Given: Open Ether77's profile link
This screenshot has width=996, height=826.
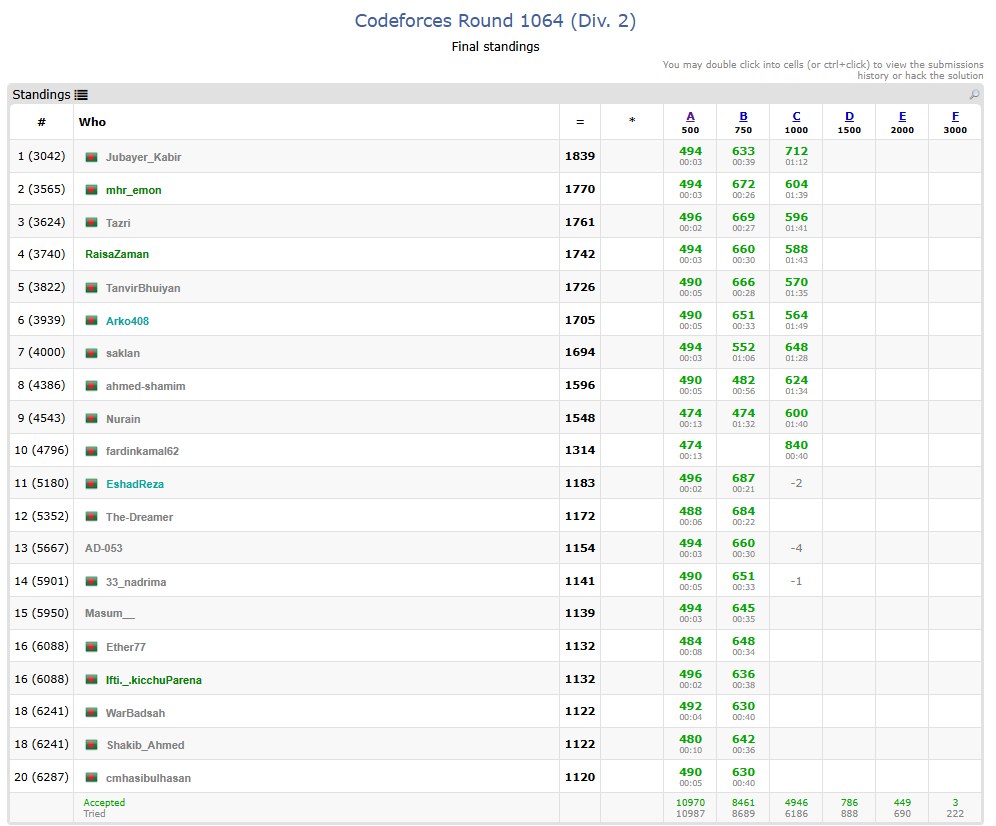Looking at the screenshot, I should coord(126,647).
